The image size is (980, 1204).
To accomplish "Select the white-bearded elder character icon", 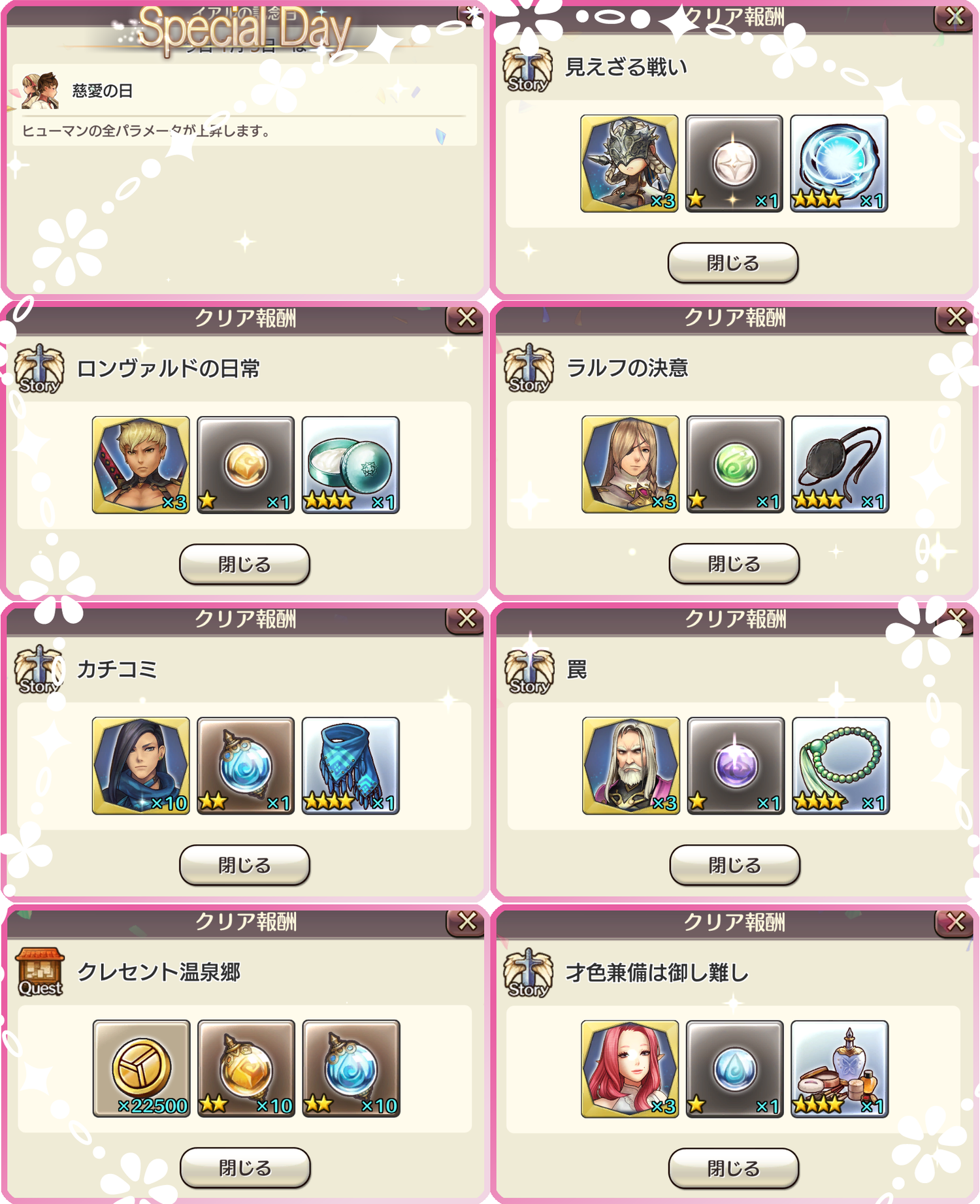I will [x=631, y=766].
